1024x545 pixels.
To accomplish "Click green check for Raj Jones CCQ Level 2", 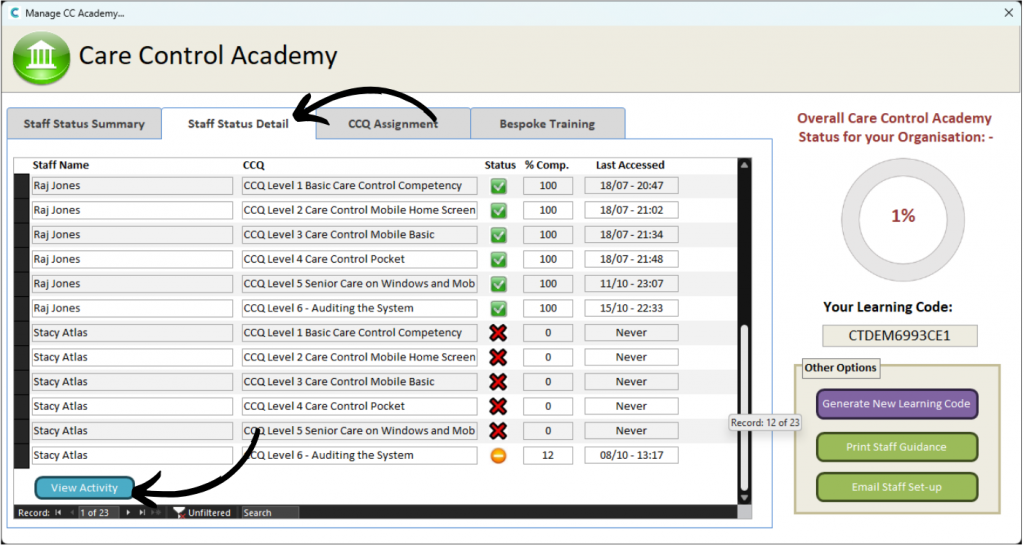I will [498, 210].
